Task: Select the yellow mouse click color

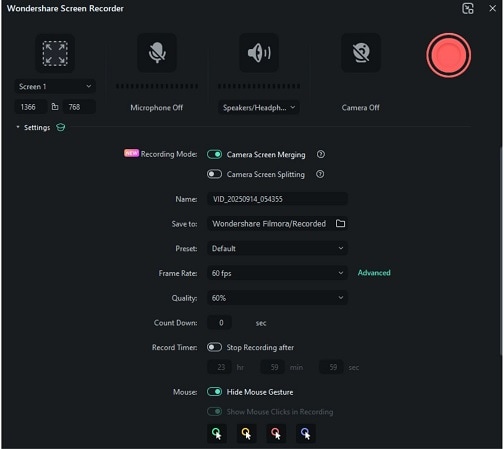Action: tap(246, 433)
